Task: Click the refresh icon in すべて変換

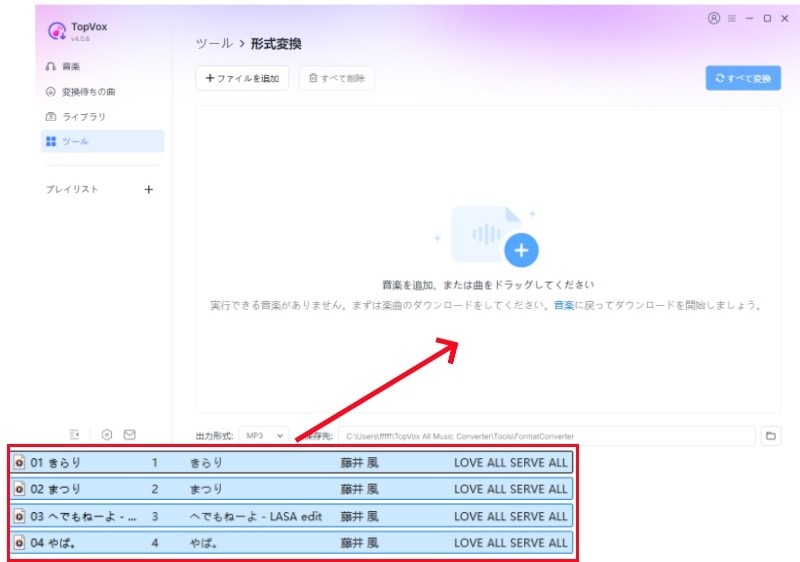Action: [x=720, y=78]
